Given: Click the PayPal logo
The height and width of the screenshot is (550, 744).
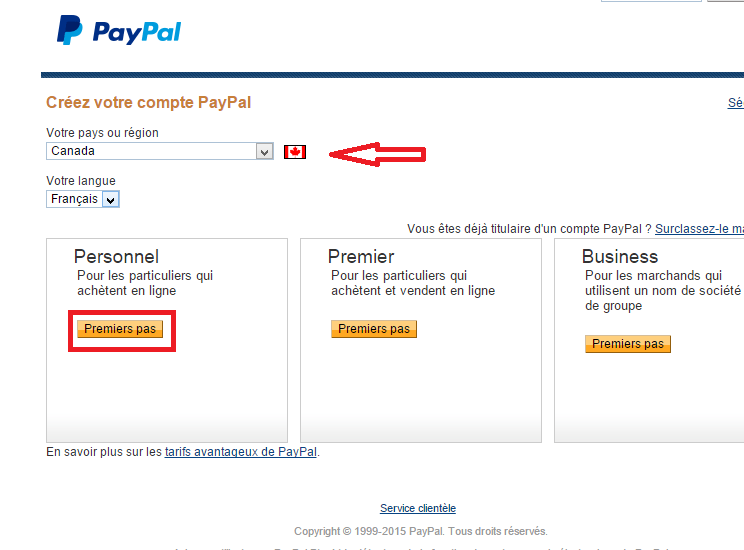Looking at the screenshot, I should pyautogui.click(x=119, y=30).
